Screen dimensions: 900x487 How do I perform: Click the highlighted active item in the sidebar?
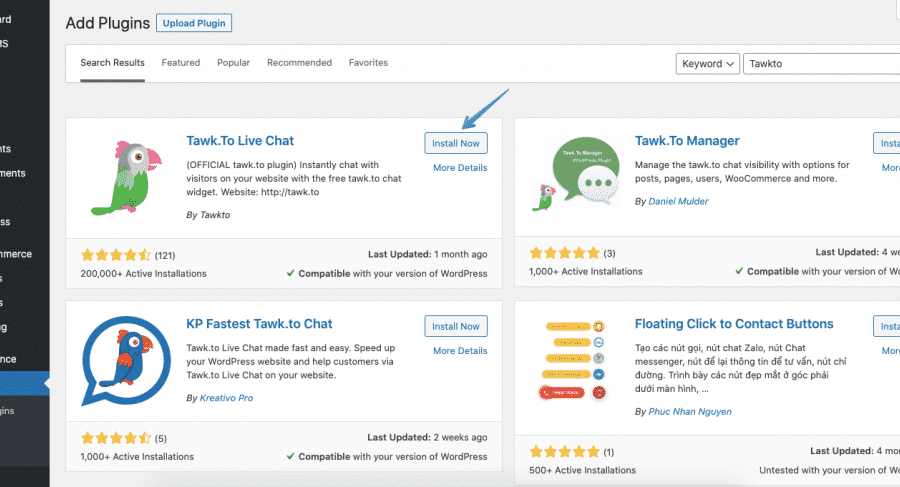[25, 383]
